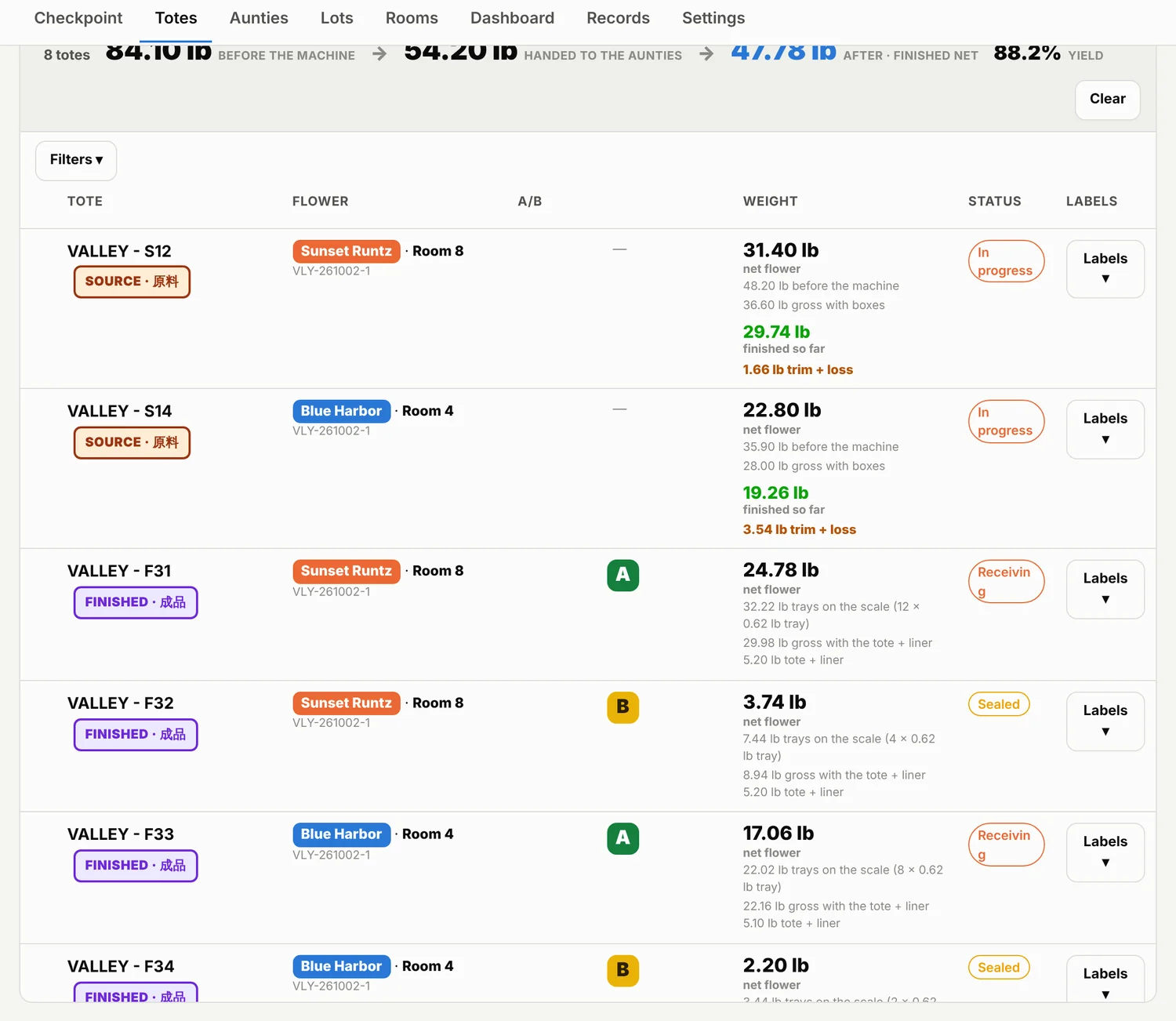
Task: Expand the Filters dropdown
Action: pos(76,160)
